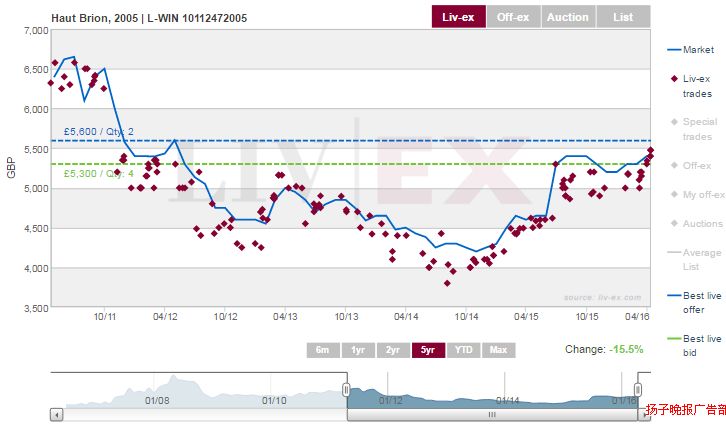The width and height of the screenshot is (726, 426).
Task: Enable the Average List legend series
Action: coord(694,259)
